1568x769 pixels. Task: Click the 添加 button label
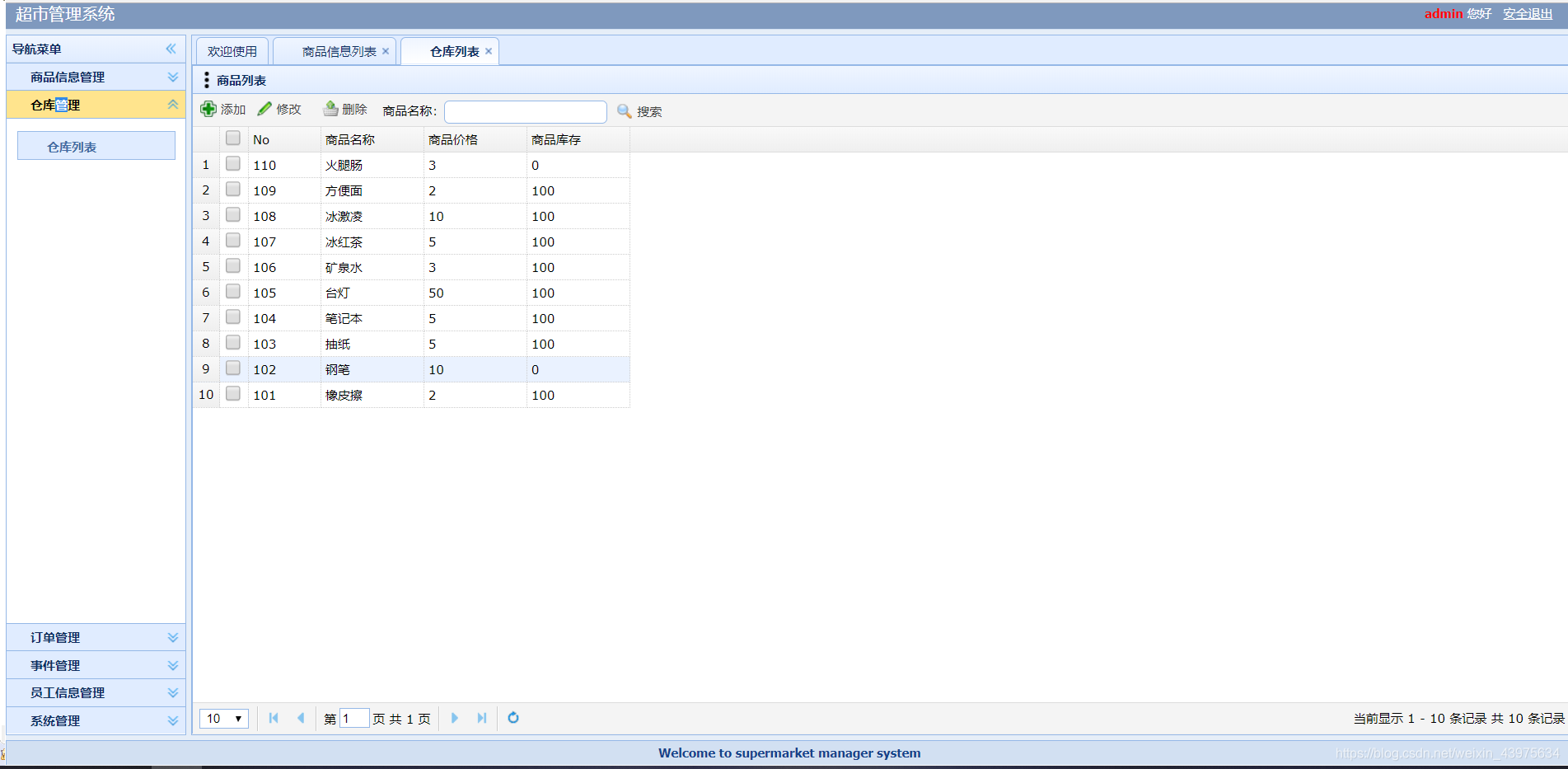tap(233, 110)
